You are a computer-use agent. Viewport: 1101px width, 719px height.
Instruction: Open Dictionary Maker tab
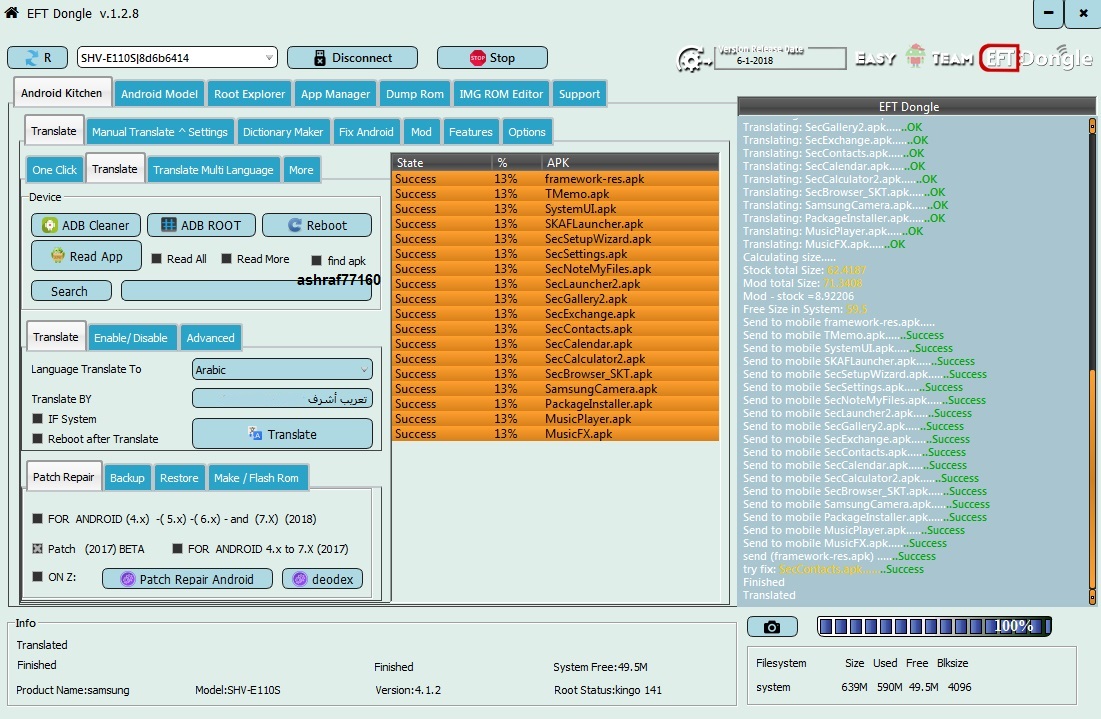[283, 132]
